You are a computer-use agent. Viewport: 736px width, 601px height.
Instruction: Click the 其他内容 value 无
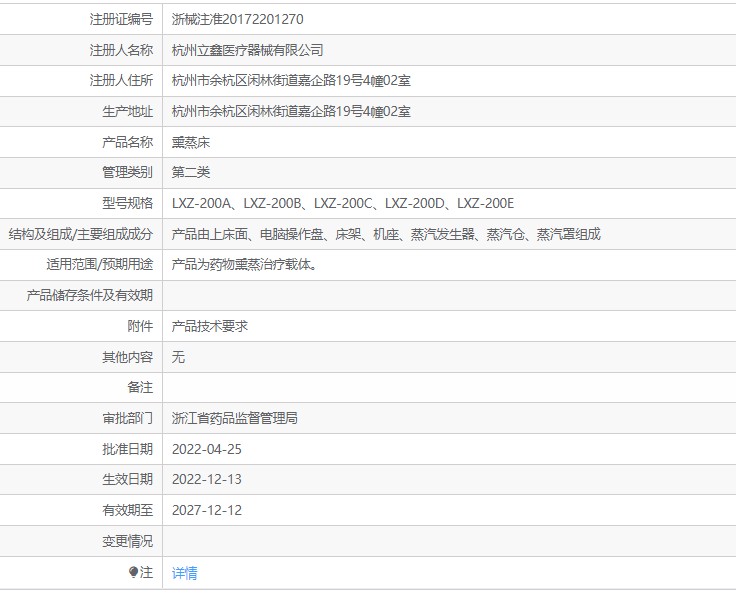(178, 357)
